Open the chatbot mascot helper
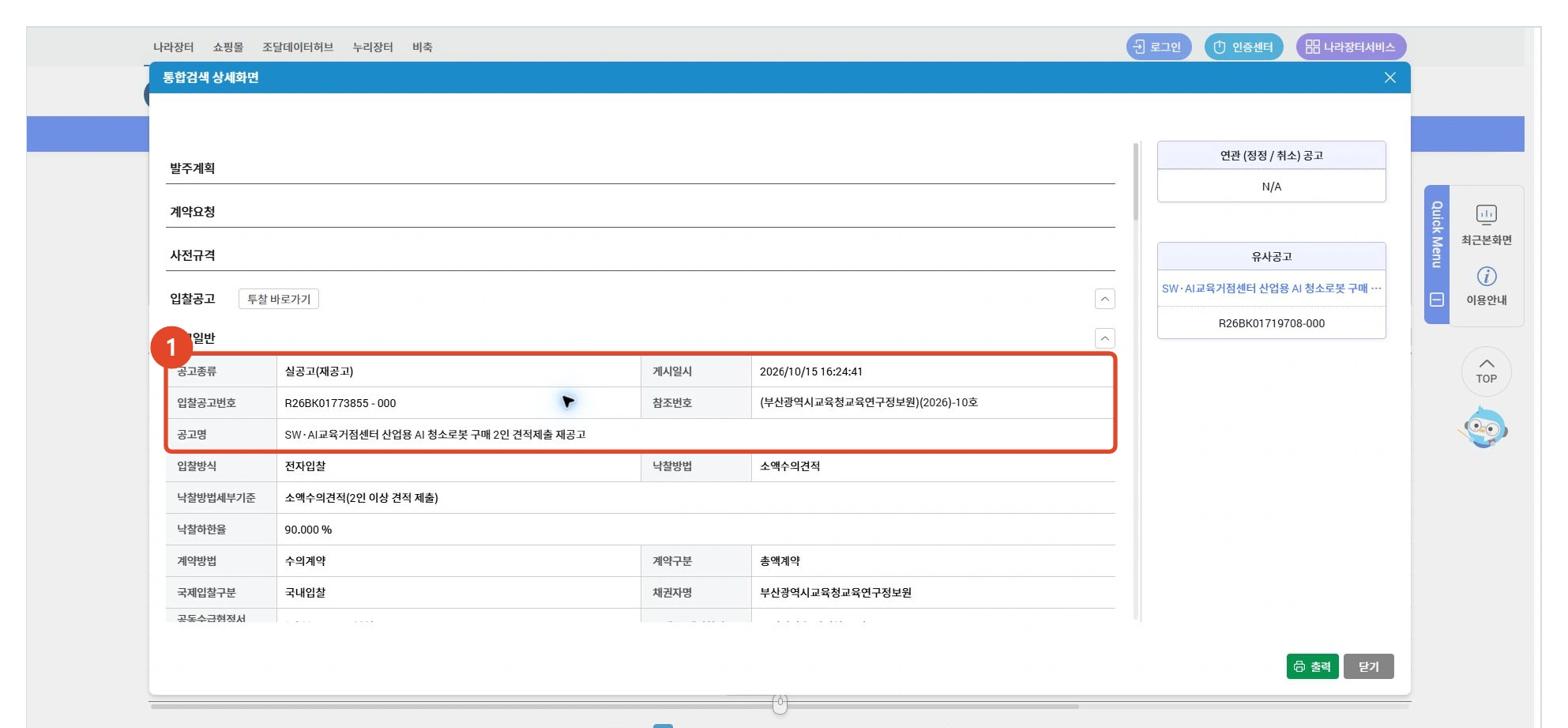 coord(1484,427)
